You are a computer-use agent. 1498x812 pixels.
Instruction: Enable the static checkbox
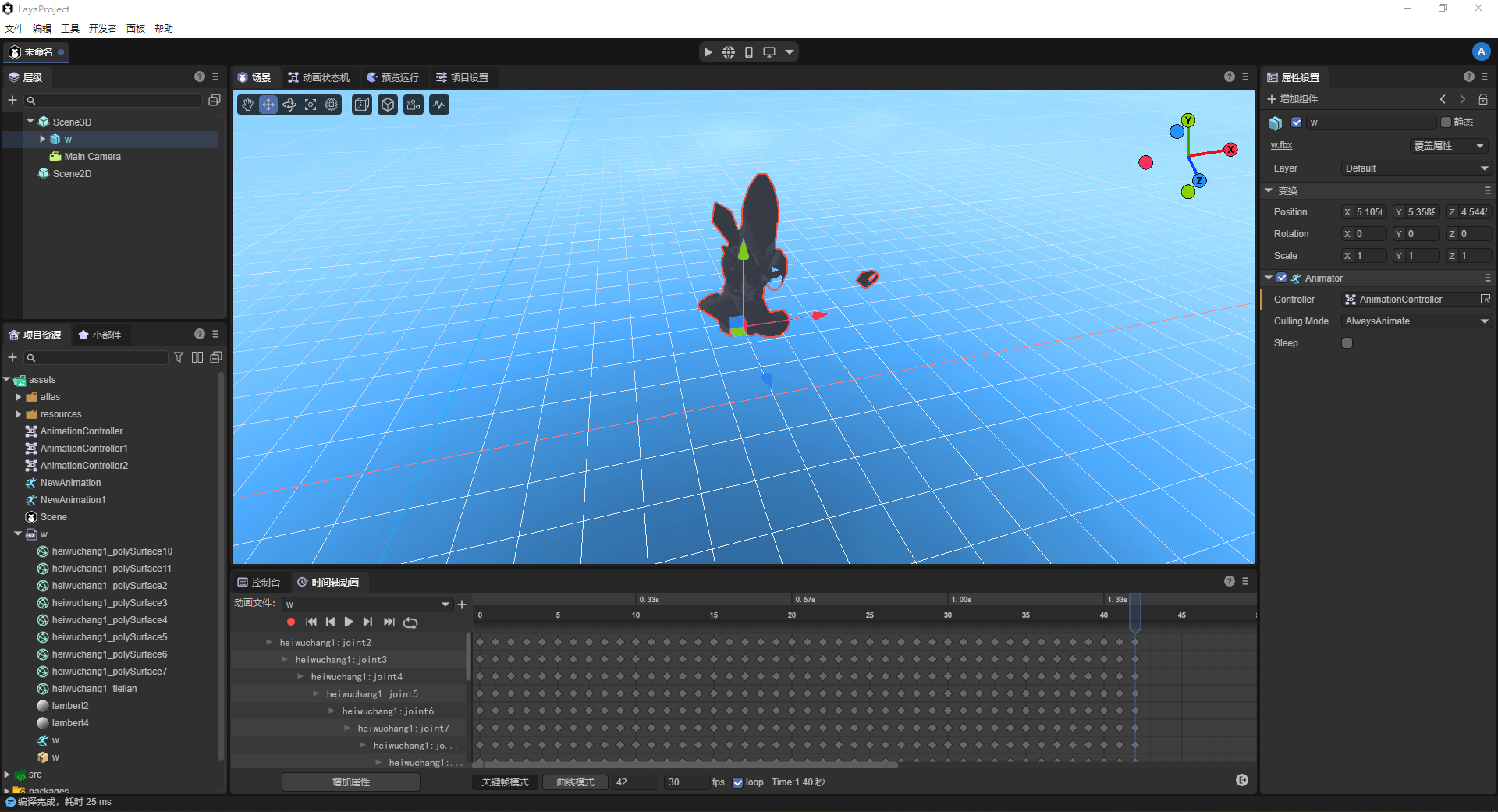(1446, 122)
